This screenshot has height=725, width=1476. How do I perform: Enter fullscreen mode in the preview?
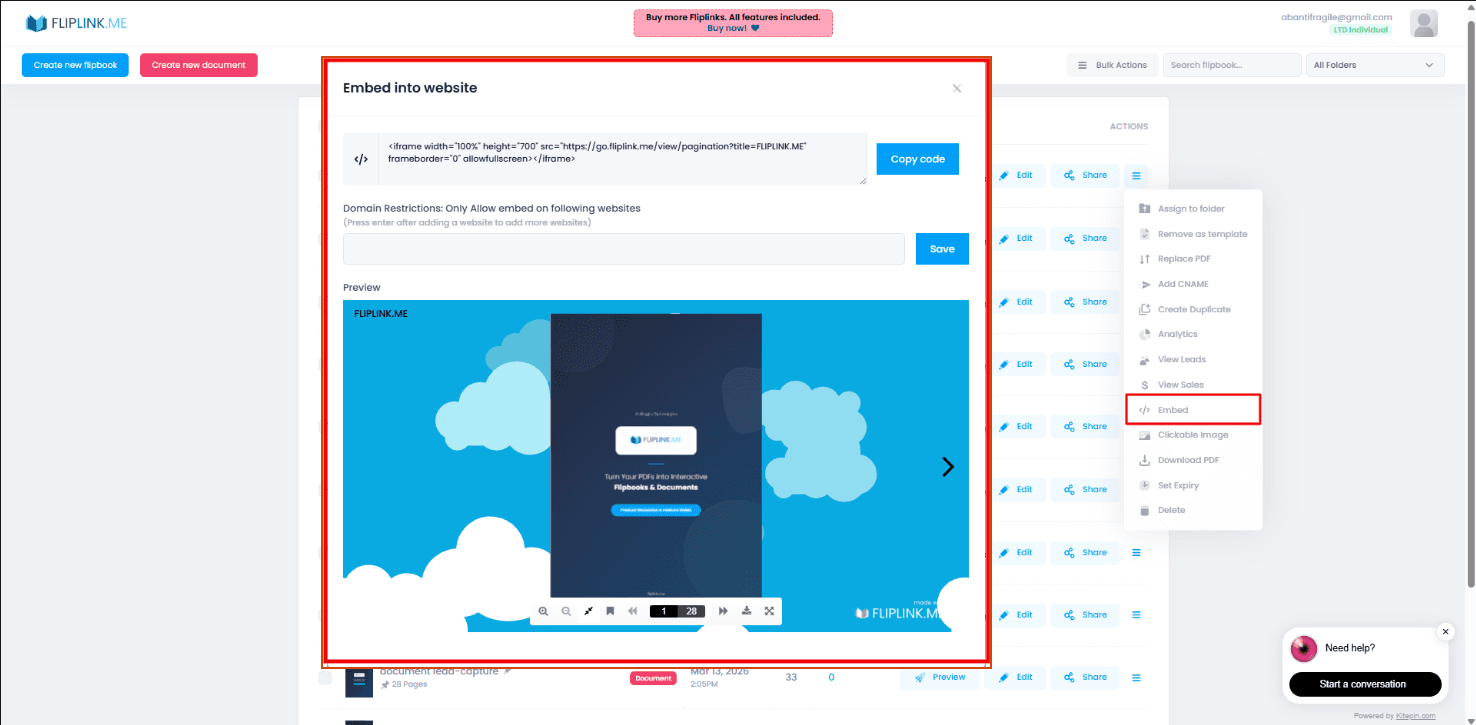[769, 611]
